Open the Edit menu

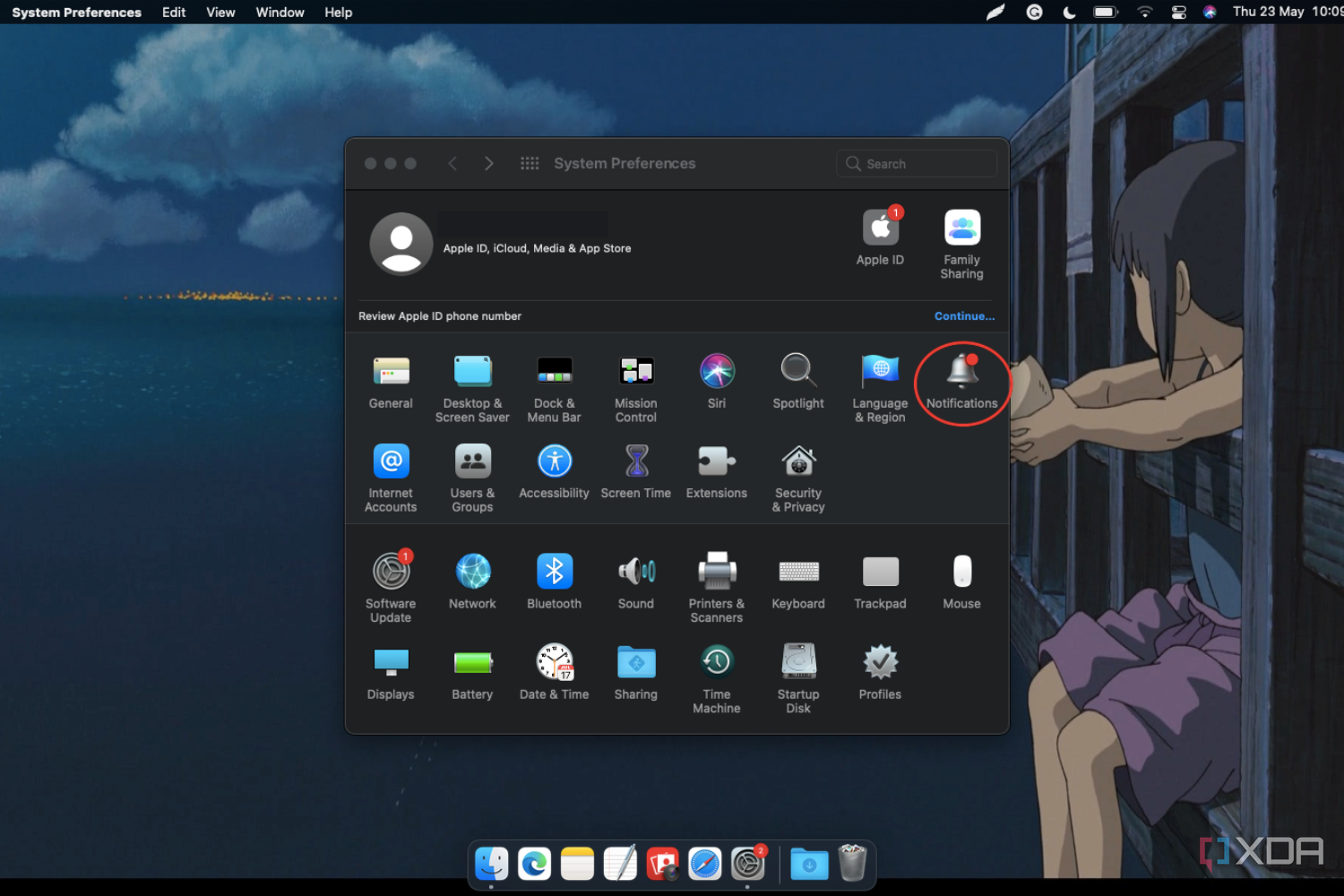(x=174, y=13)
